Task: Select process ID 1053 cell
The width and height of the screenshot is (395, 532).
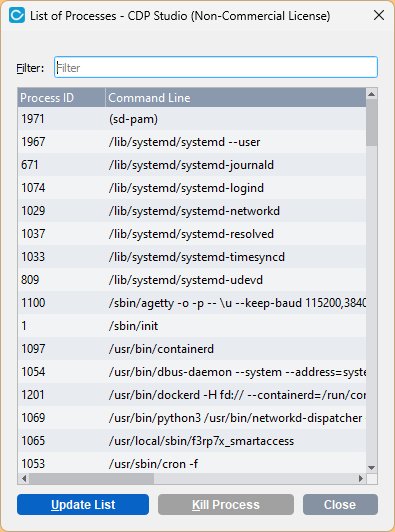Action: (x=62, y=463)
